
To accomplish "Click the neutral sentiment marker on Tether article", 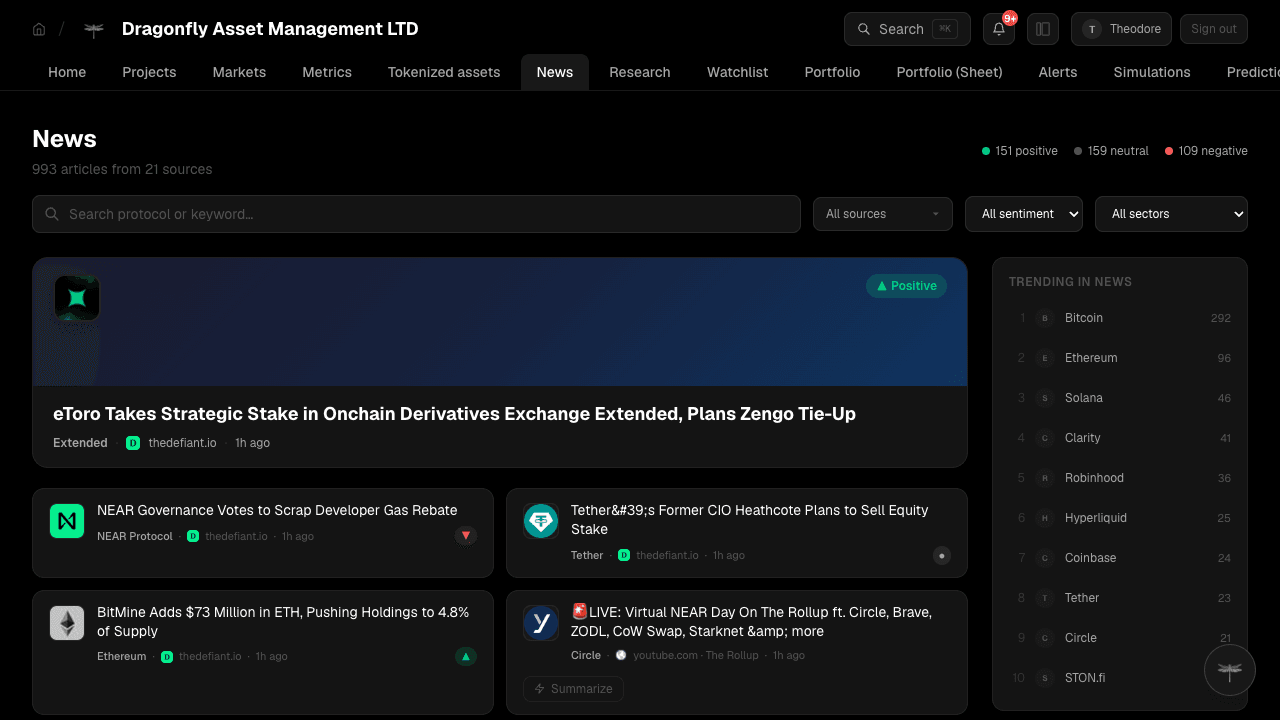I will pyautogui.click(x=941, y=555).
